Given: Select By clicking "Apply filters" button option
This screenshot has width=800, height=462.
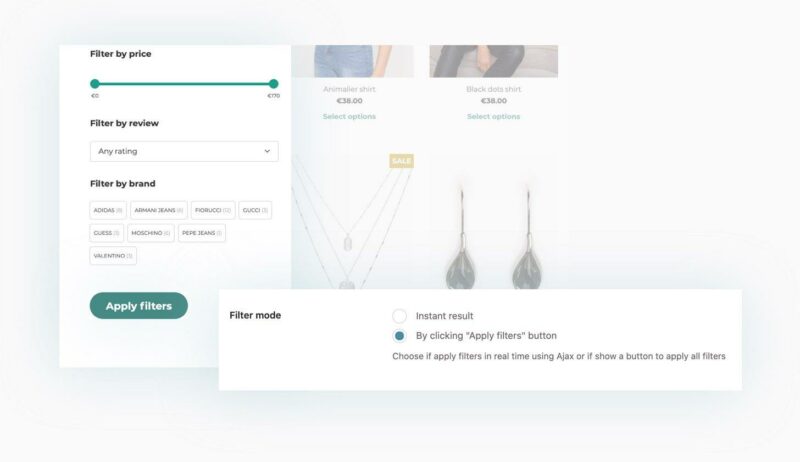Looking at the screenshot, I should (399, 336).
